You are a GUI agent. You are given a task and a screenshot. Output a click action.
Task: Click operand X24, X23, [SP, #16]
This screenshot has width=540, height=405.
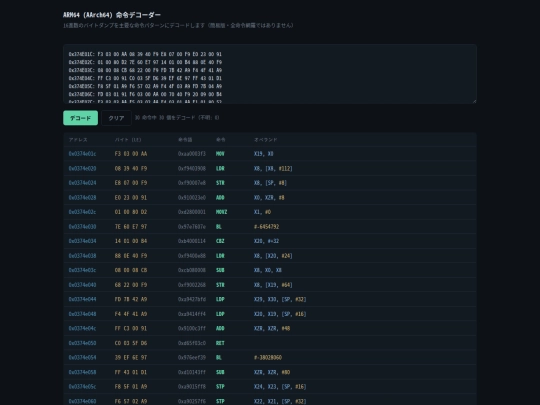tap(280, 387)
